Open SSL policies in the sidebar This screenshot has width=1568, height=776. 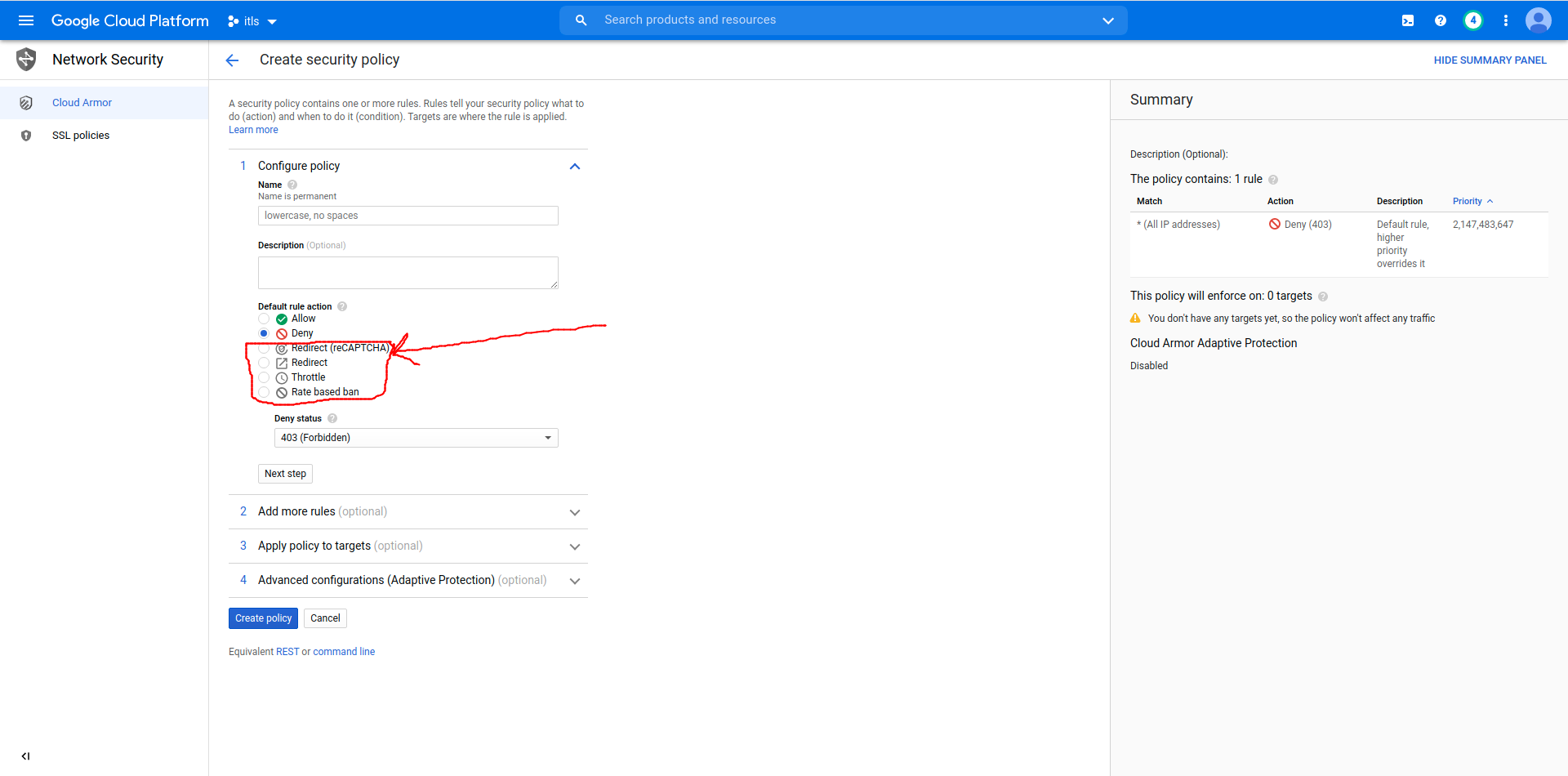[105, 136]
